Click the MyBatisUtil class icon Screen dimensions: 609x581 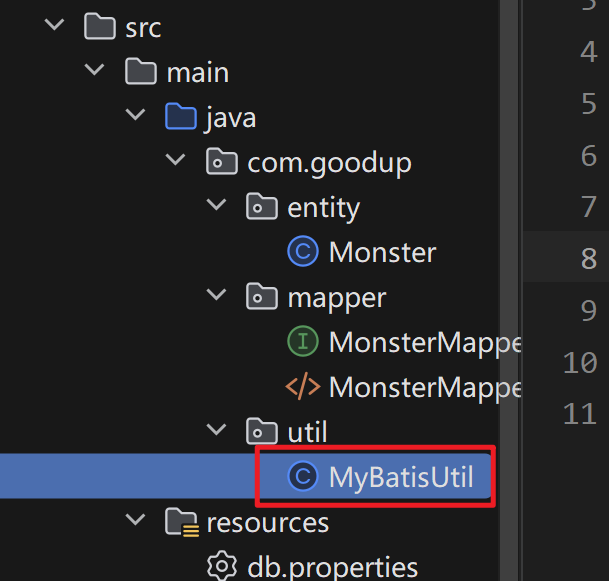point(302,476)
